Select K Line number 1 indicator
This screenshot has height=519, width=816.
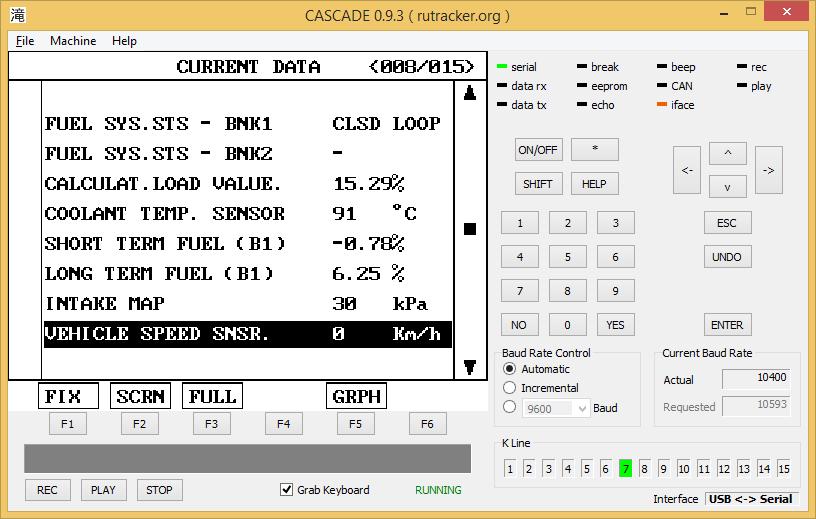pos(509,468)
